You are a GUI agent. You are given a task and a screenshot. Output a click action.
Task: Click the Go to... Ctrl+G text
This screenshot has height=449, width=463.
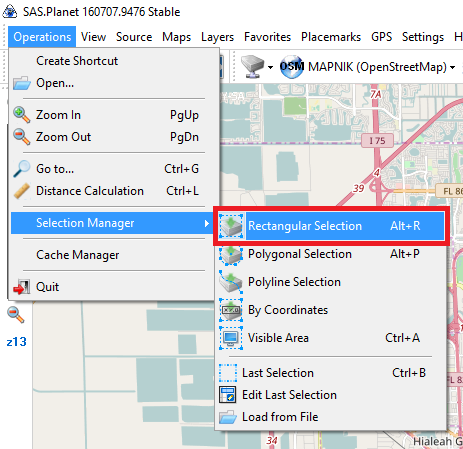coord(117,169)
